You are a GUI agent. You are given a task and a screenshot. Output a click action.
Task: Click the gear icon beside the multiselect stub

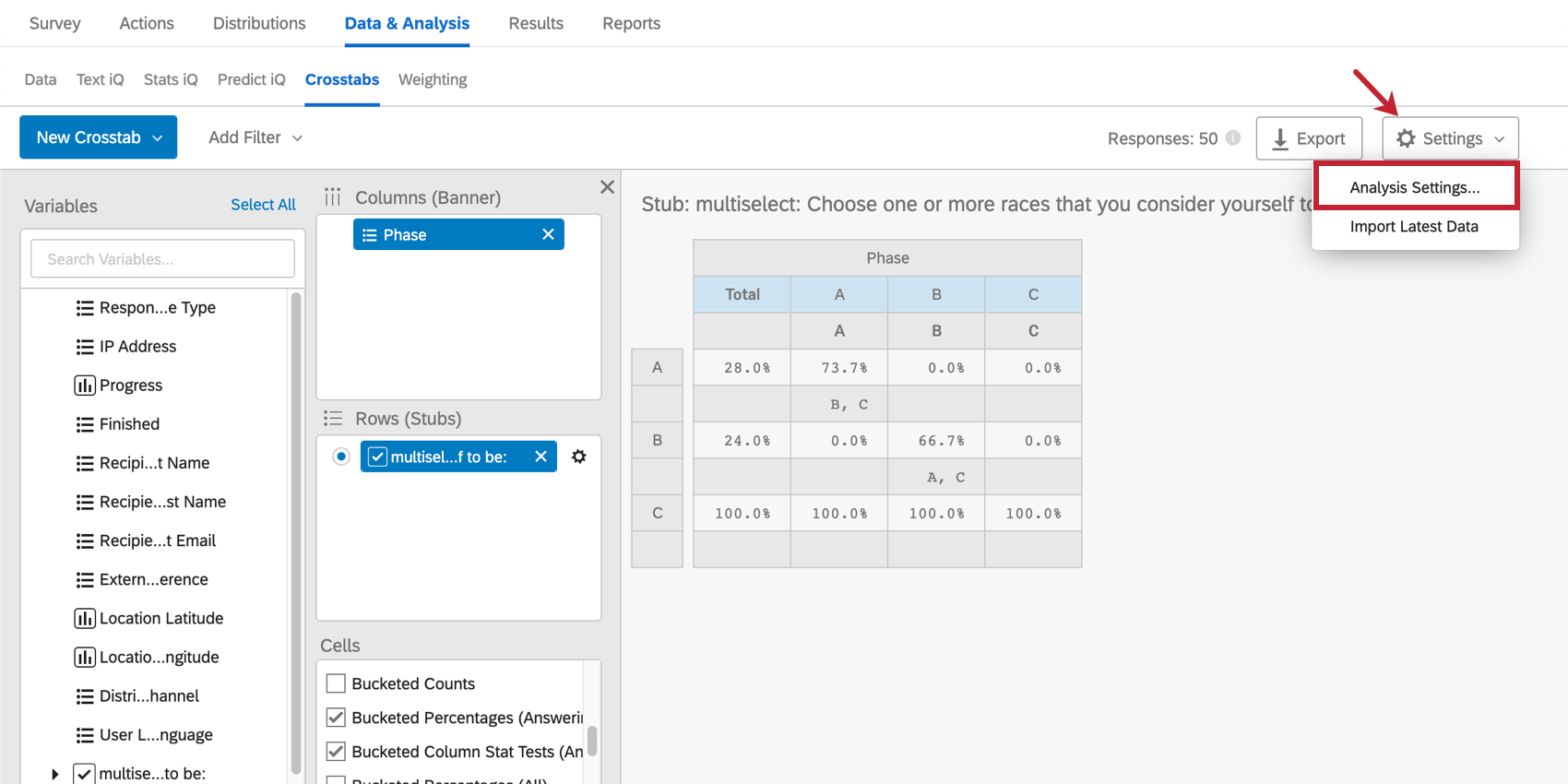tap(579, 457)
